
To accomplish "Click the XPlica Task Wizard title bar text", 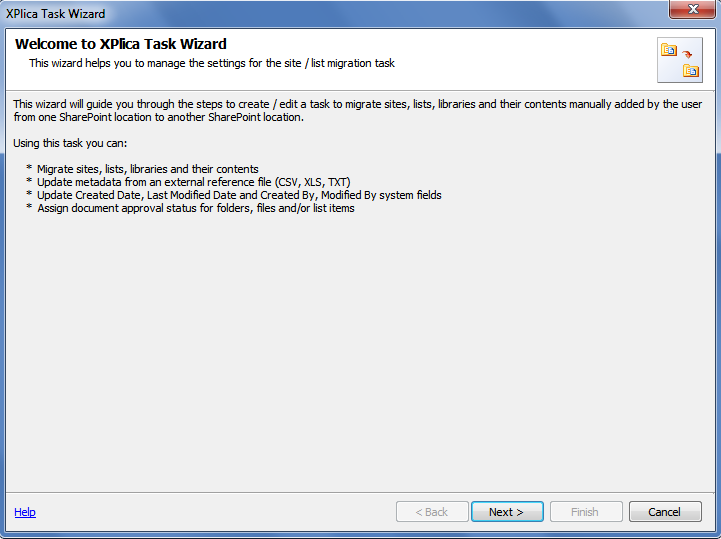I will 55,14.
